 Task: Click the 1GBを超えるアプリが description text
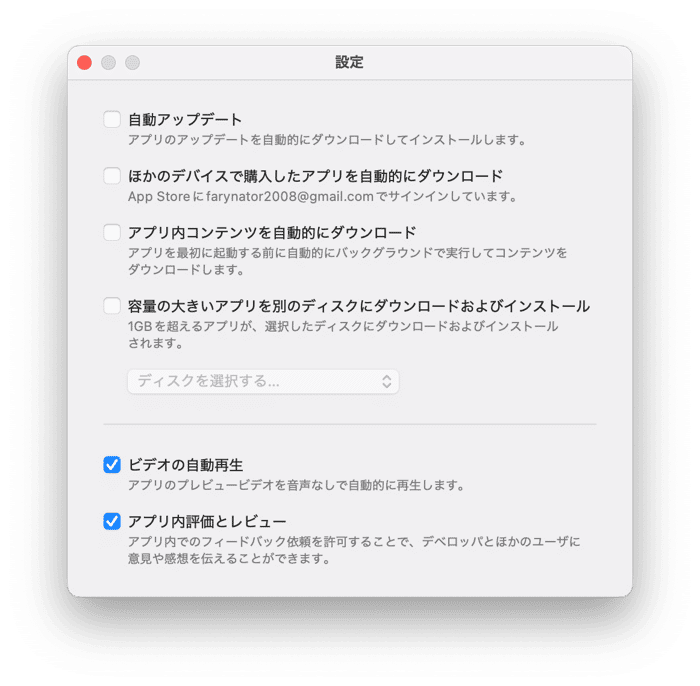pos(343,335)
